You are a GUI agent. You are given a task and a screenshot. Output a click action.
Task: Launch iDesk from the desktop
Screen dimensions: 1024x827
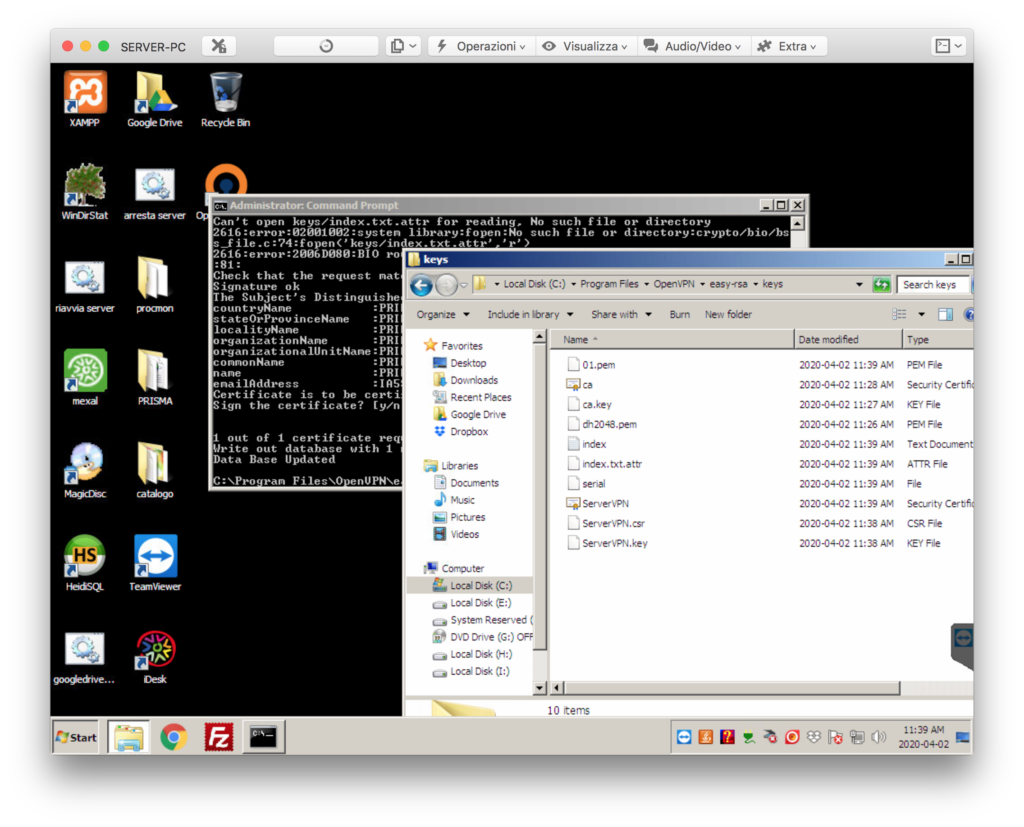tap(155, 657)
